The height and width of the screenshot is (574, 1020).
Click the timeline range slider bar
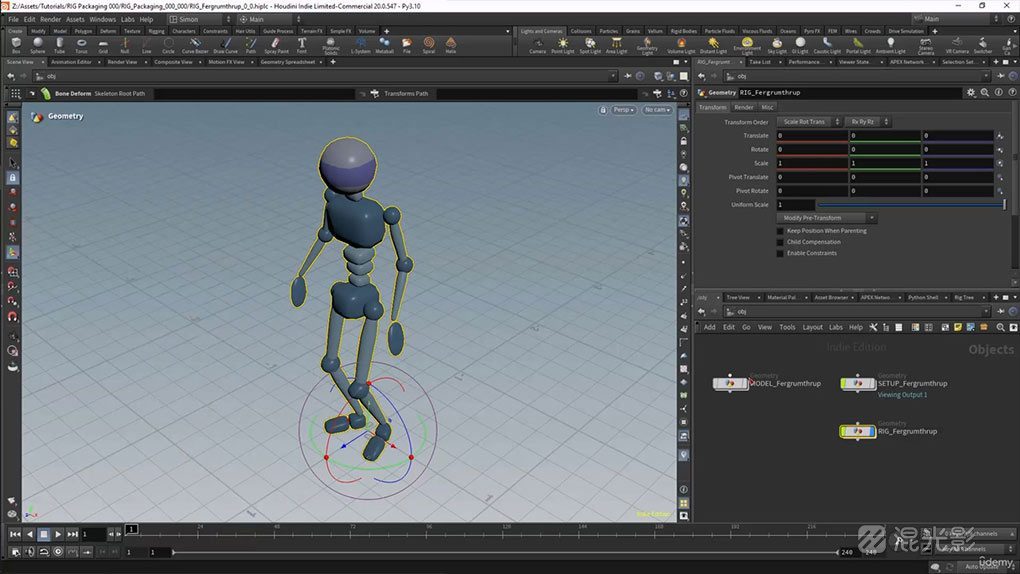(505, 552)
